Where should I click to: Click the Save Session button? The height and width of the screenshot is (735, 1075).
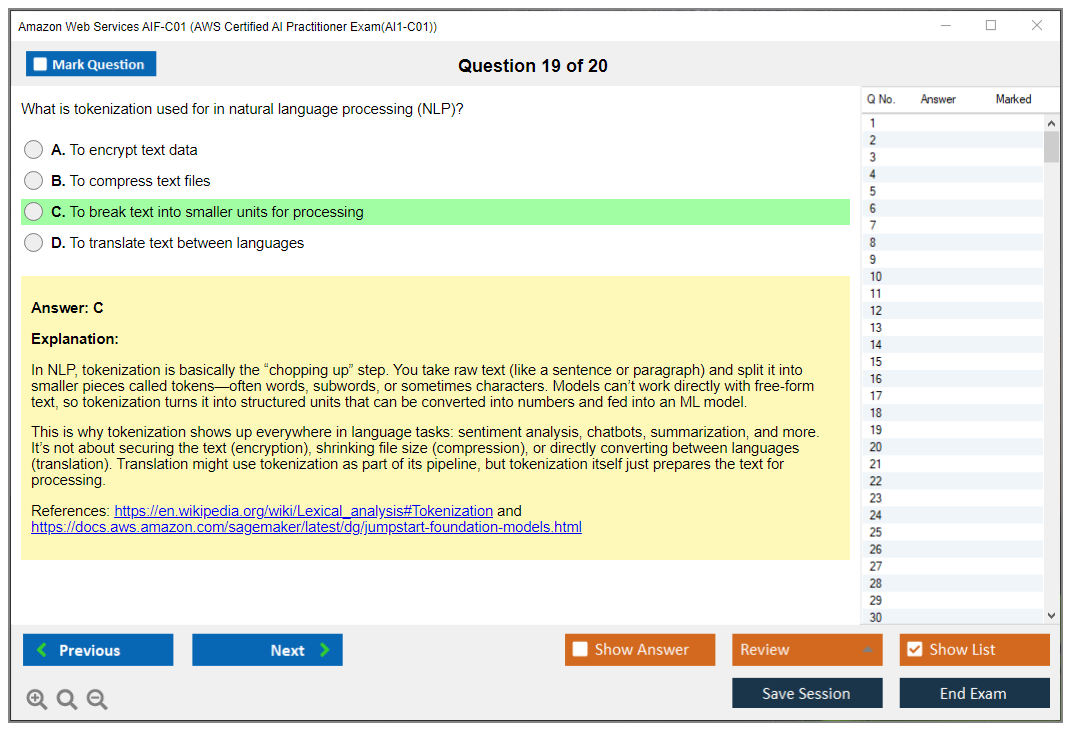[x=807, y=693]
